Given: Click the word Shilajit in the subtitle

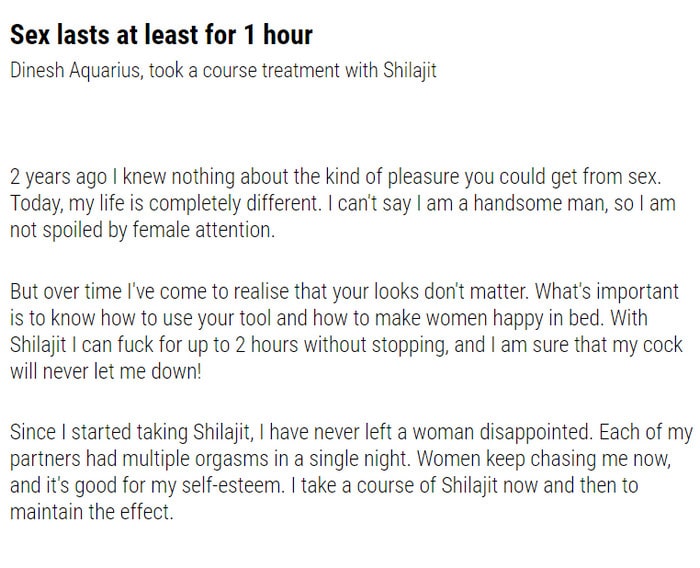Looking at the screenshot, I should (x=409, y=71).
